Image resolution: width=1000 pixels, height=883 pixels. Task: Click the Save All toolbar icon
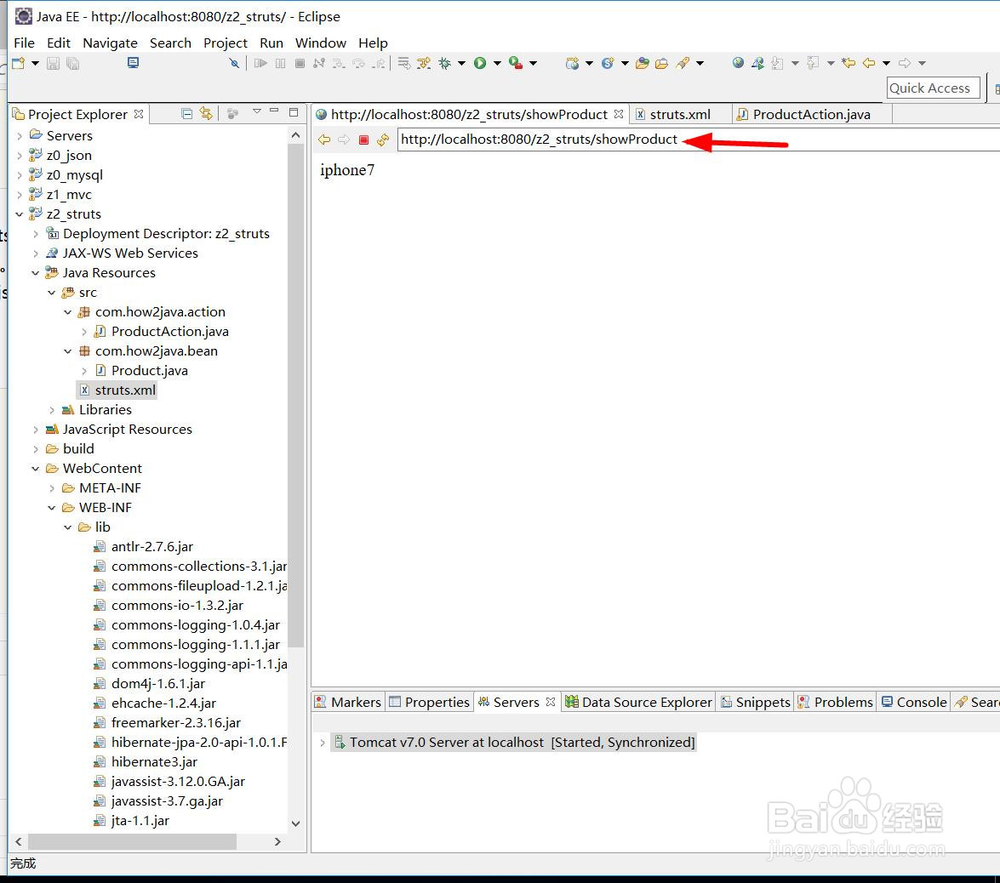click(x=73, y=63)
